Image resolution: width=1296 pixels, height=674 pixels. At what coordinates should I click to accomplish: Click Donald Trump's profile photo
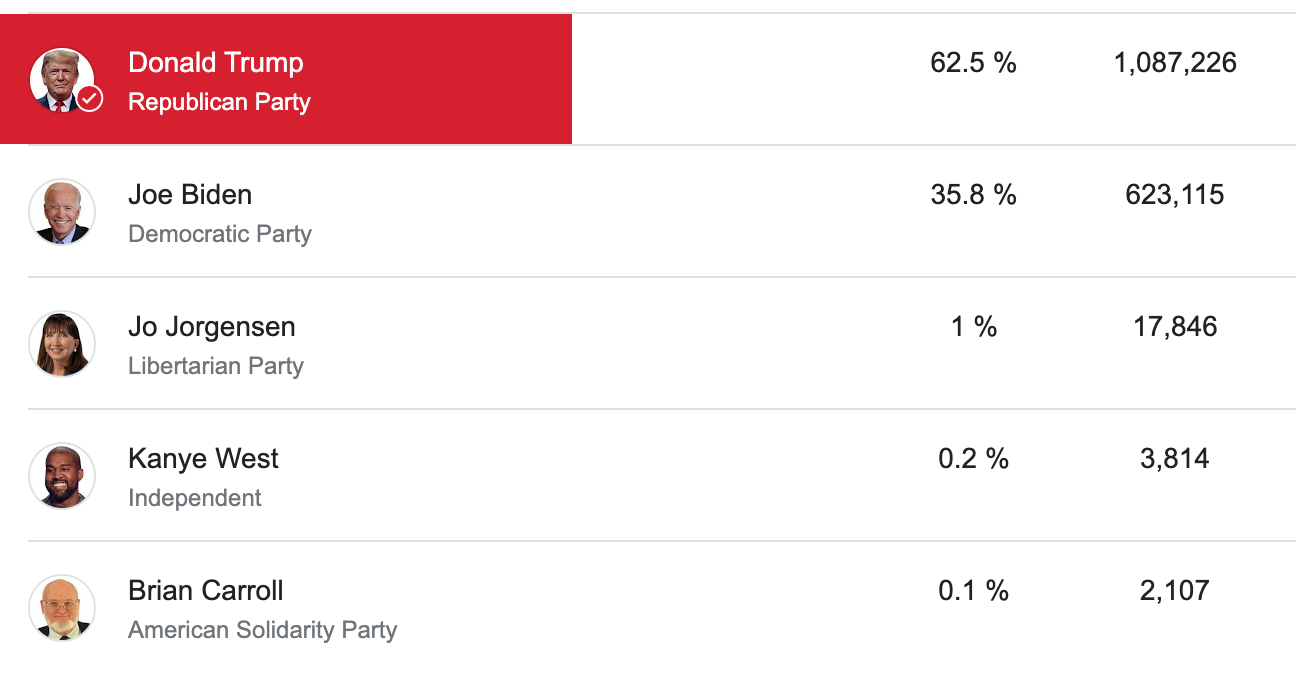tap(59, 78)
